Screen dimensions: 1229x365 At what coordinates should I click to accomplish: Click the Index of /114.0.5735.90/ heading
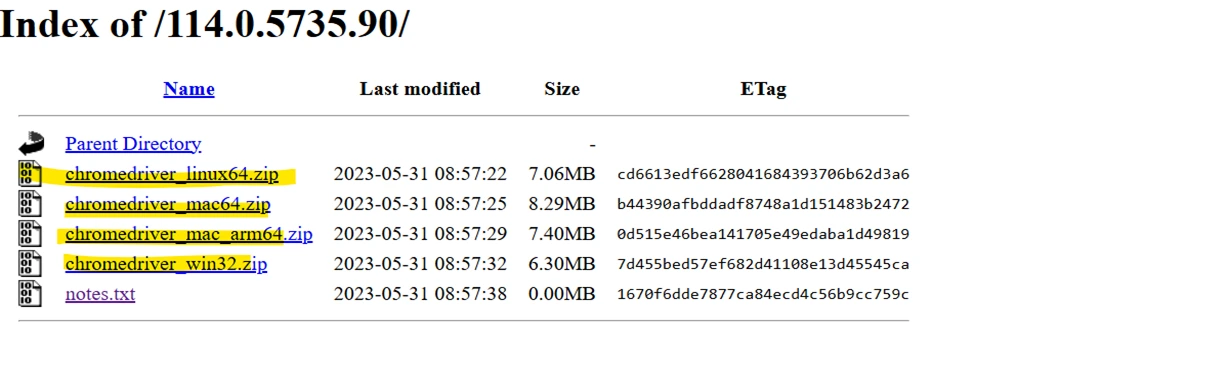click(204, 23)
